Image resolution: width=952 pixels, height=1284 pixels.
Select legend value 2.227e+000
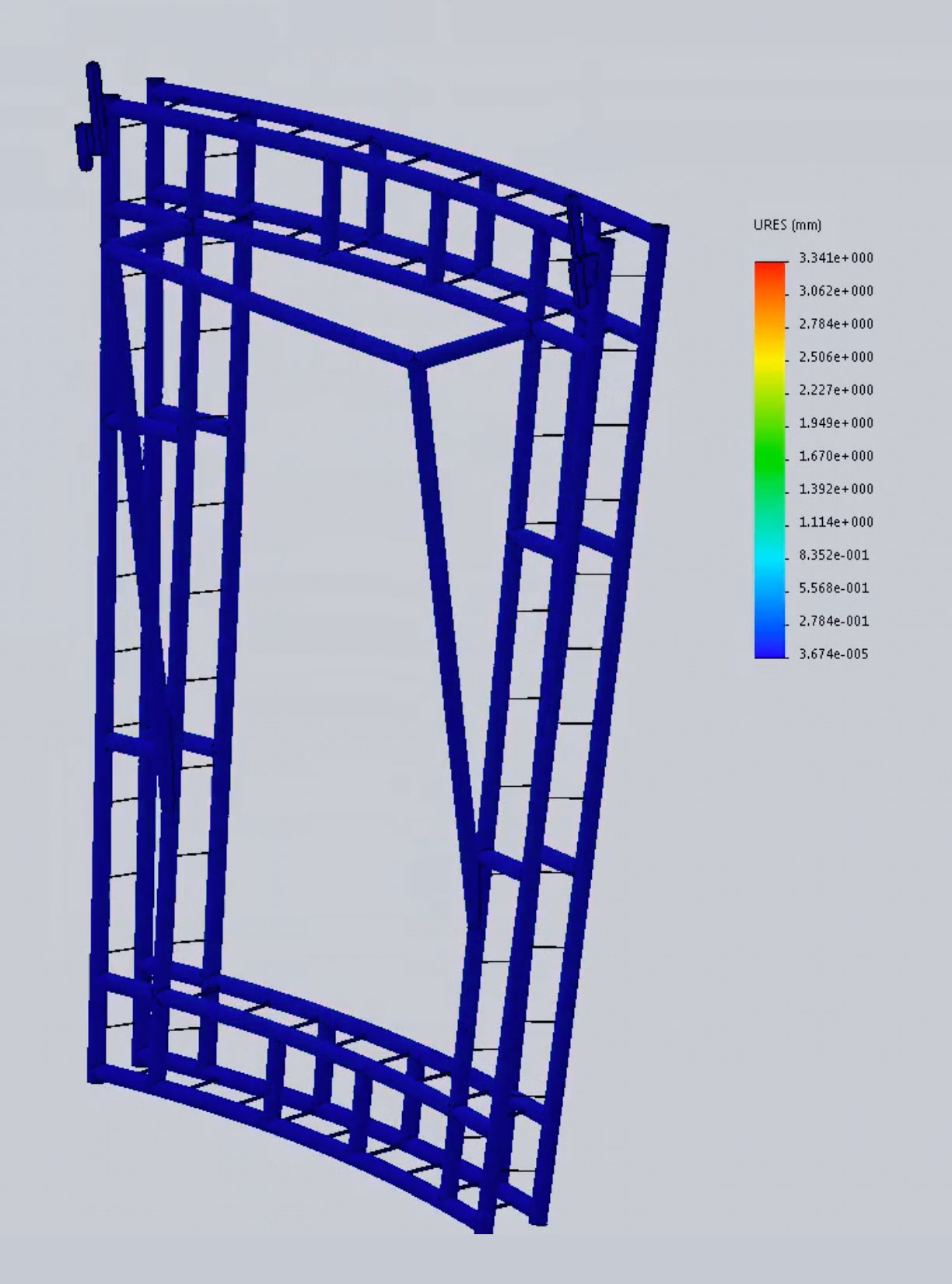(x=836, y=390)
